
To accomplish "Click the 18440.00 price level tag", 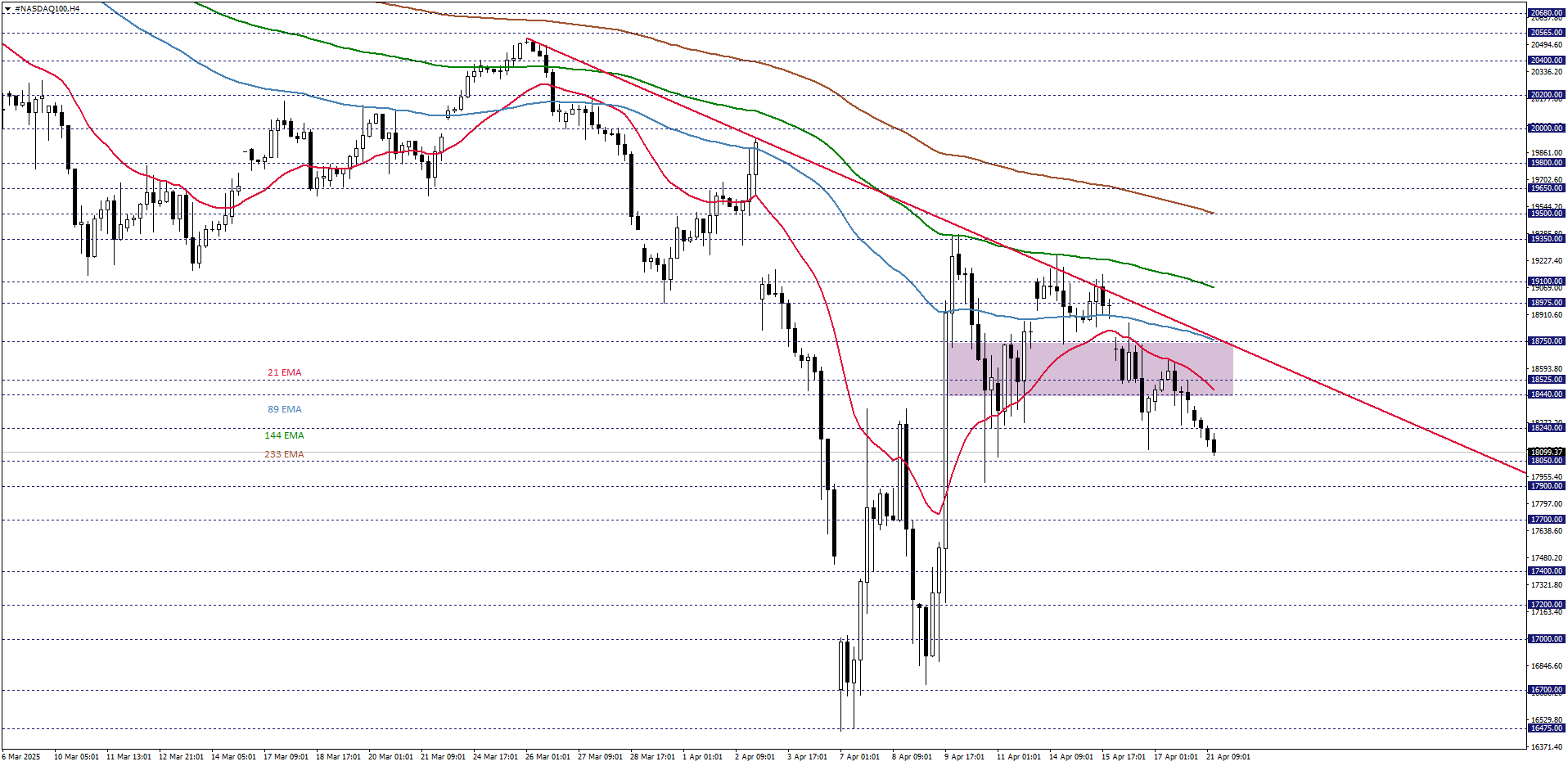I will click(x=1546, y=394).
